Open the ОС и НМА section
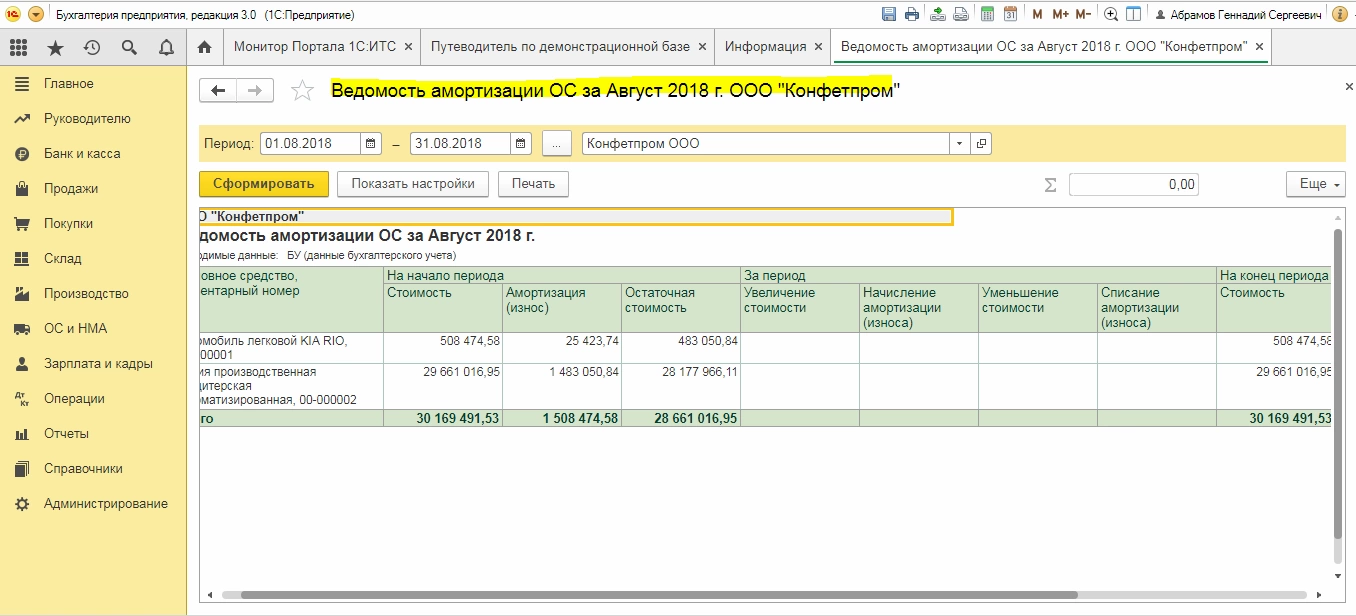Viewport: 1356px width, 616px height. click(x=75, y=328)
